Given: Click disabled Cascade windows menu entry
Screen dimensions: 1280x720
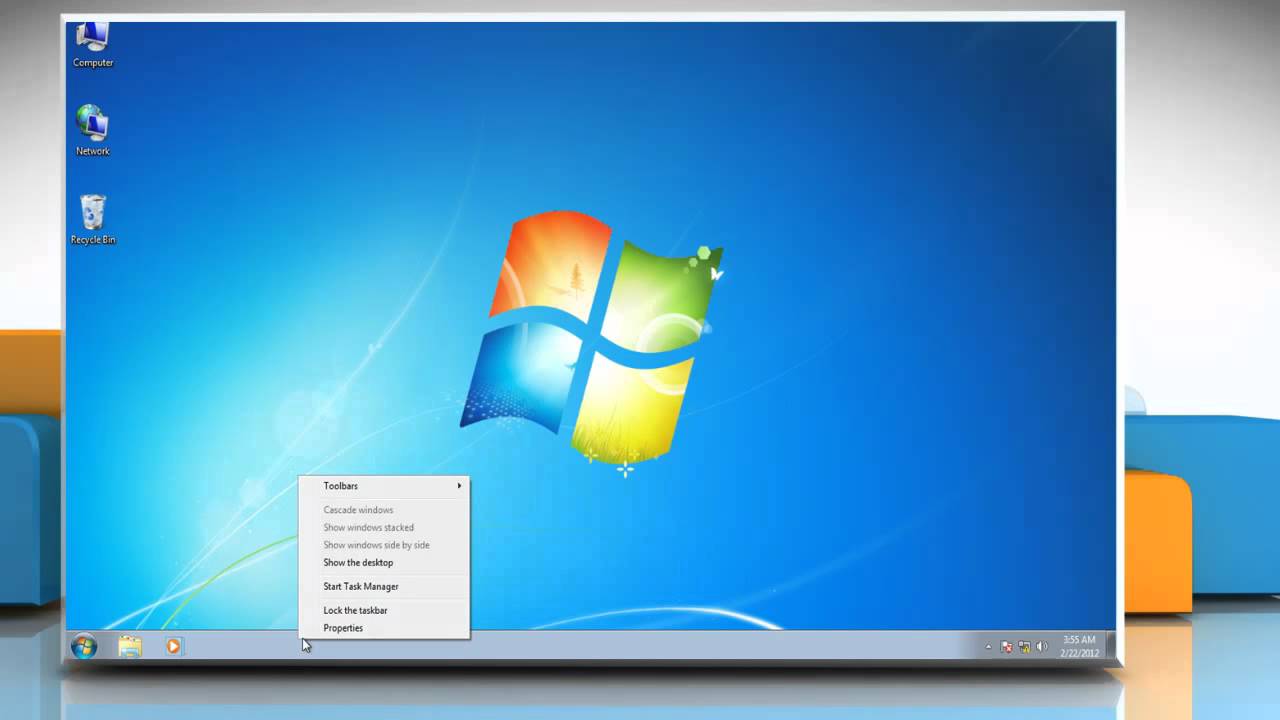Looking at the screenshot, I should (385, 510).
